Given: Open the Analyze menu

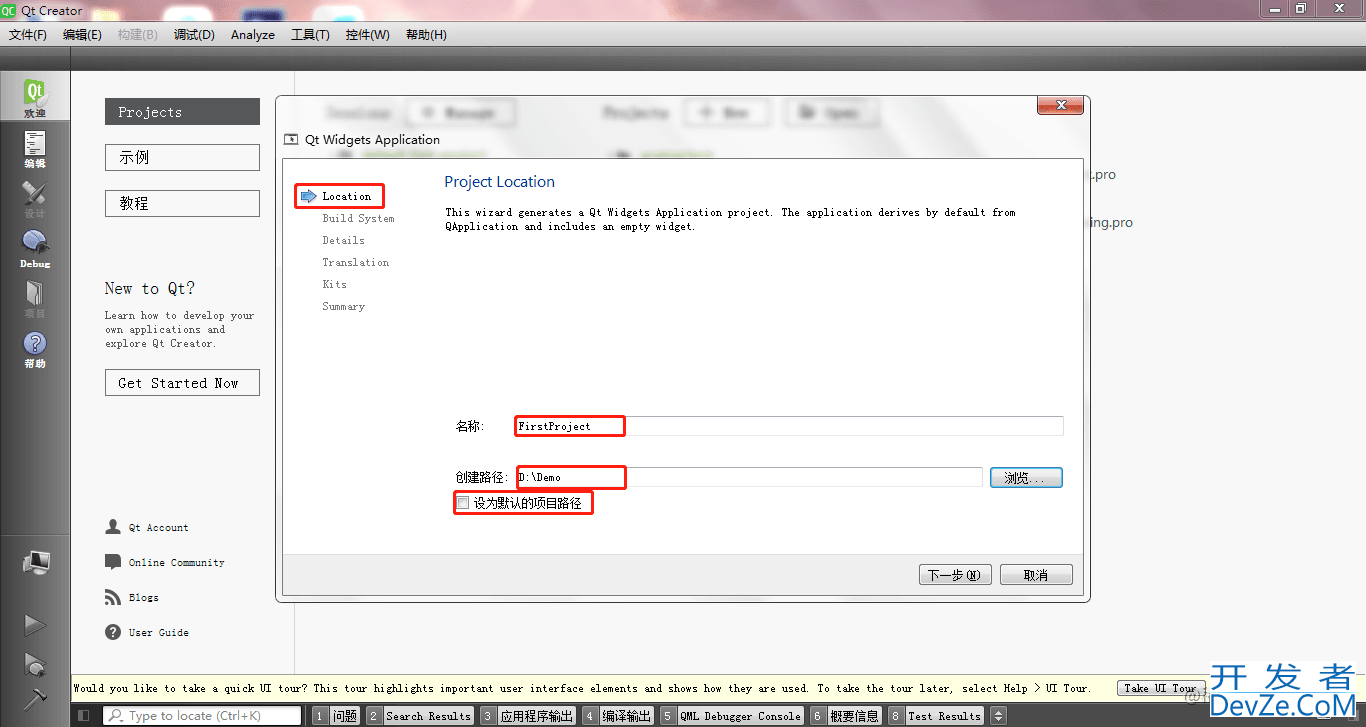Looking at the screenshot, I should pyautogui.click(x=252, y=34).
